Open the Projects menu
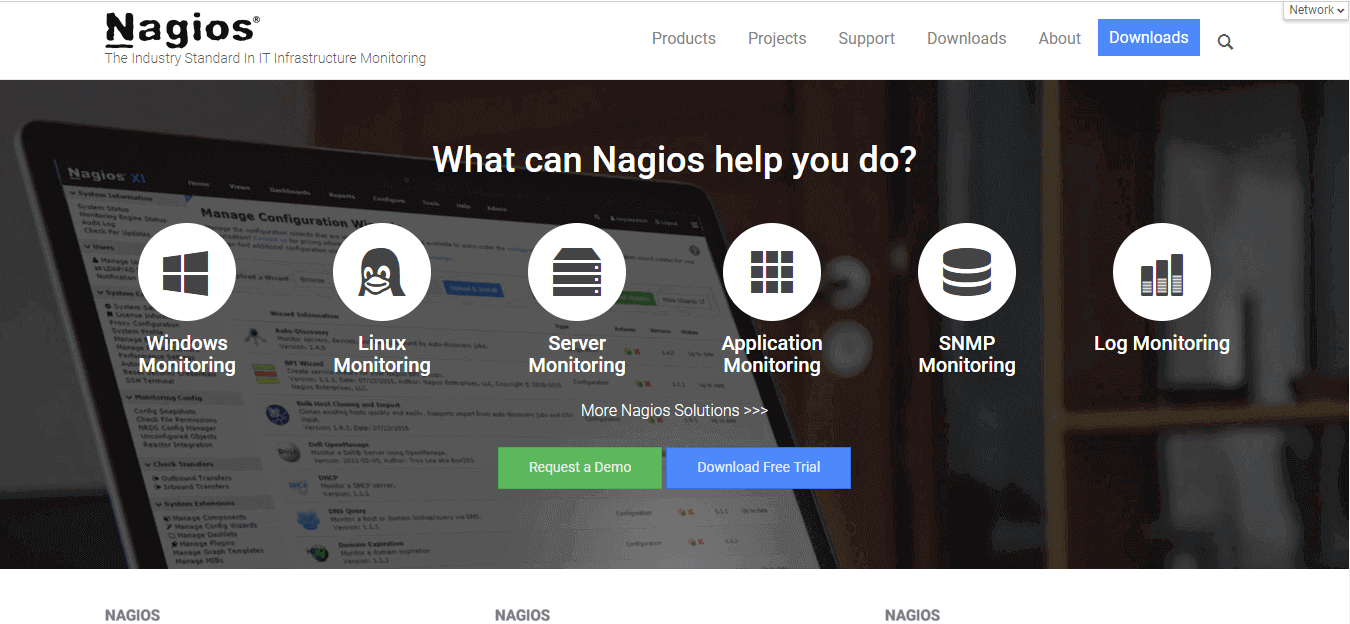1350x624 pixels. pos(777,38)
